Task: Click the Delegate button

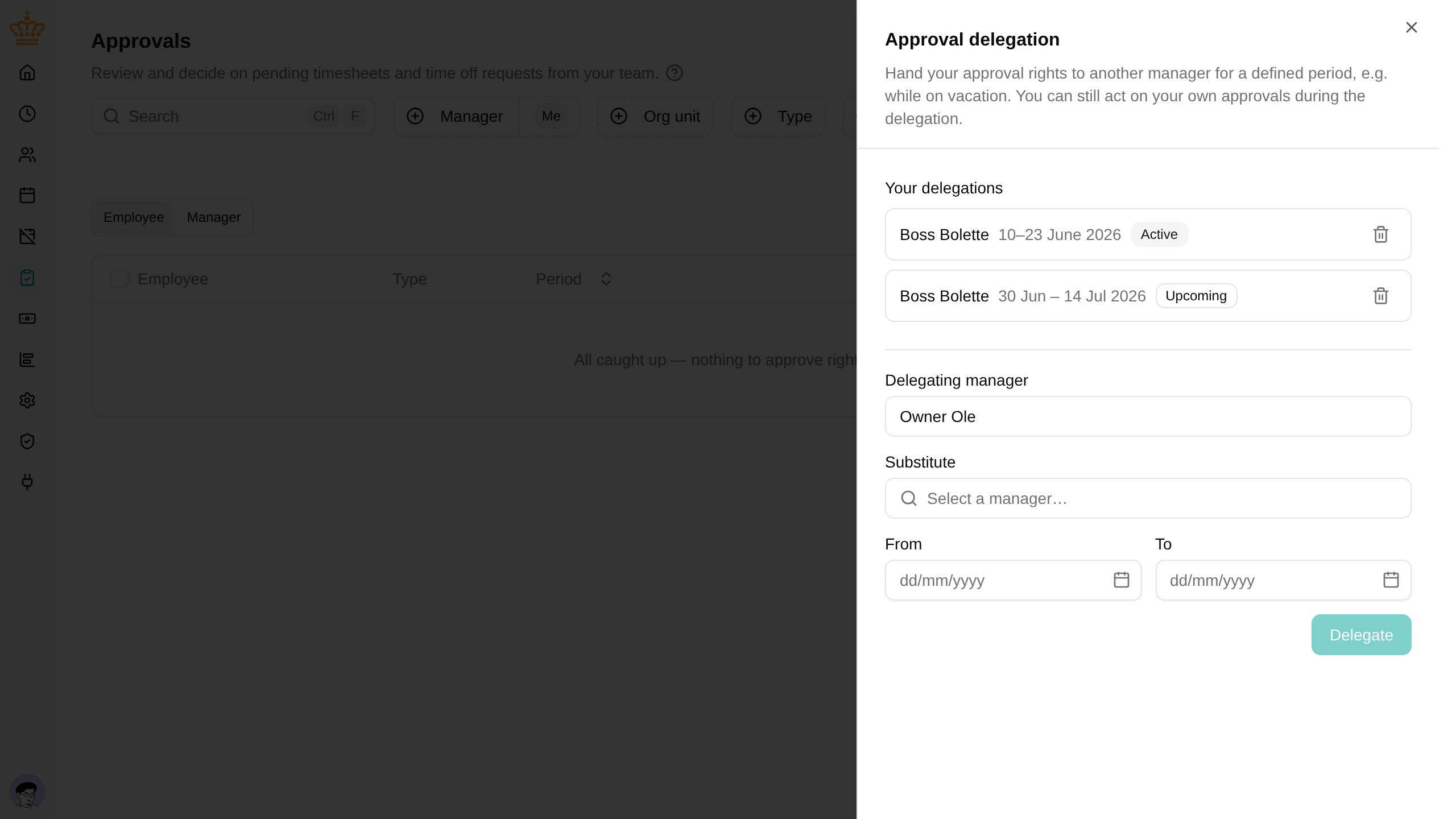Action: point(1362,635)
